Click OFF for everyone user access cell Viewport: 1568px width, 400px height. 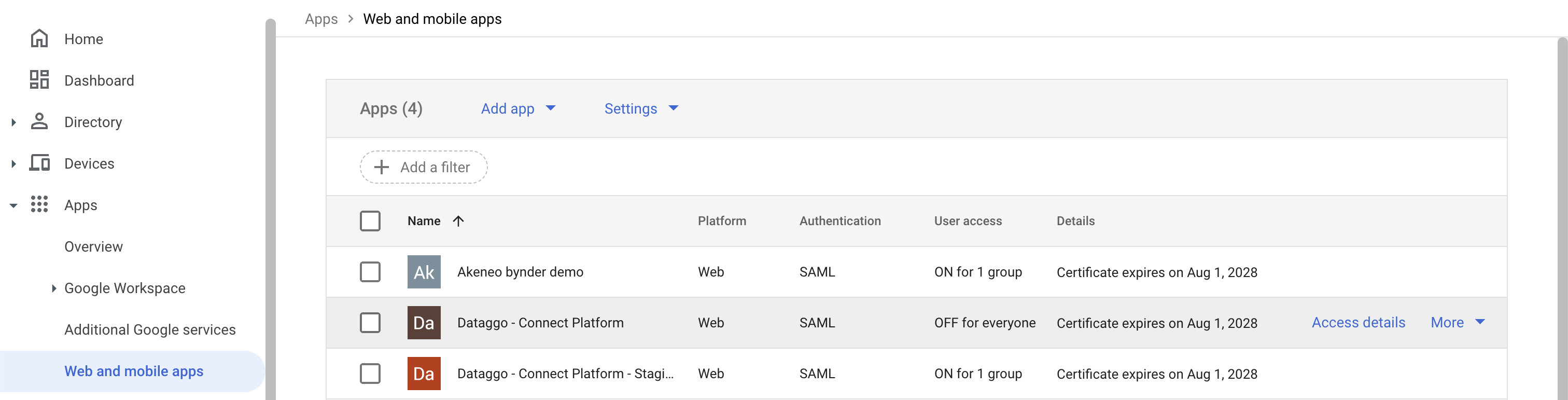pos(984,323)
